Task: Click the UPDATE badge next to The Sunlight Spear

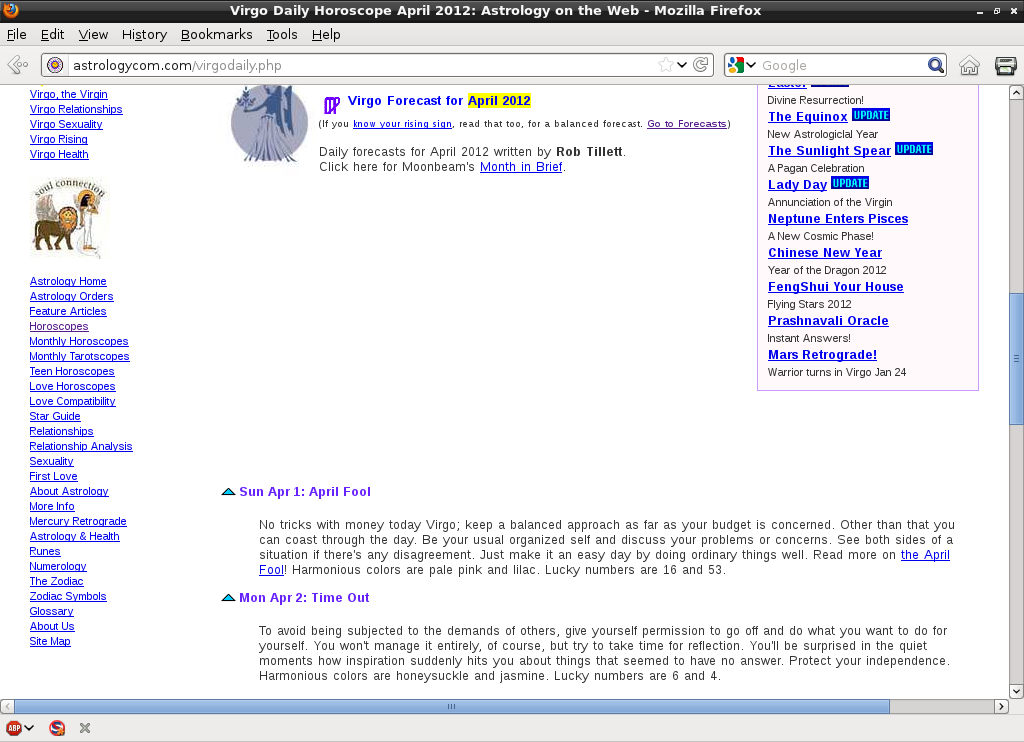Action: 914,149
